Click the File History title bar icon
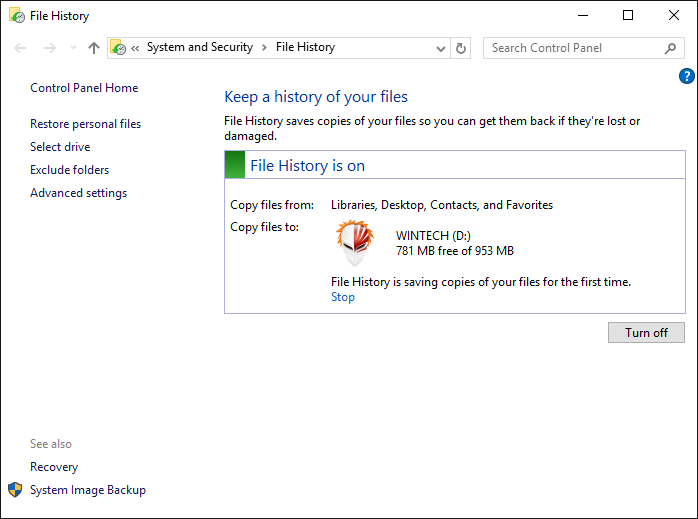Screen dimensions: 698x519 17,16
